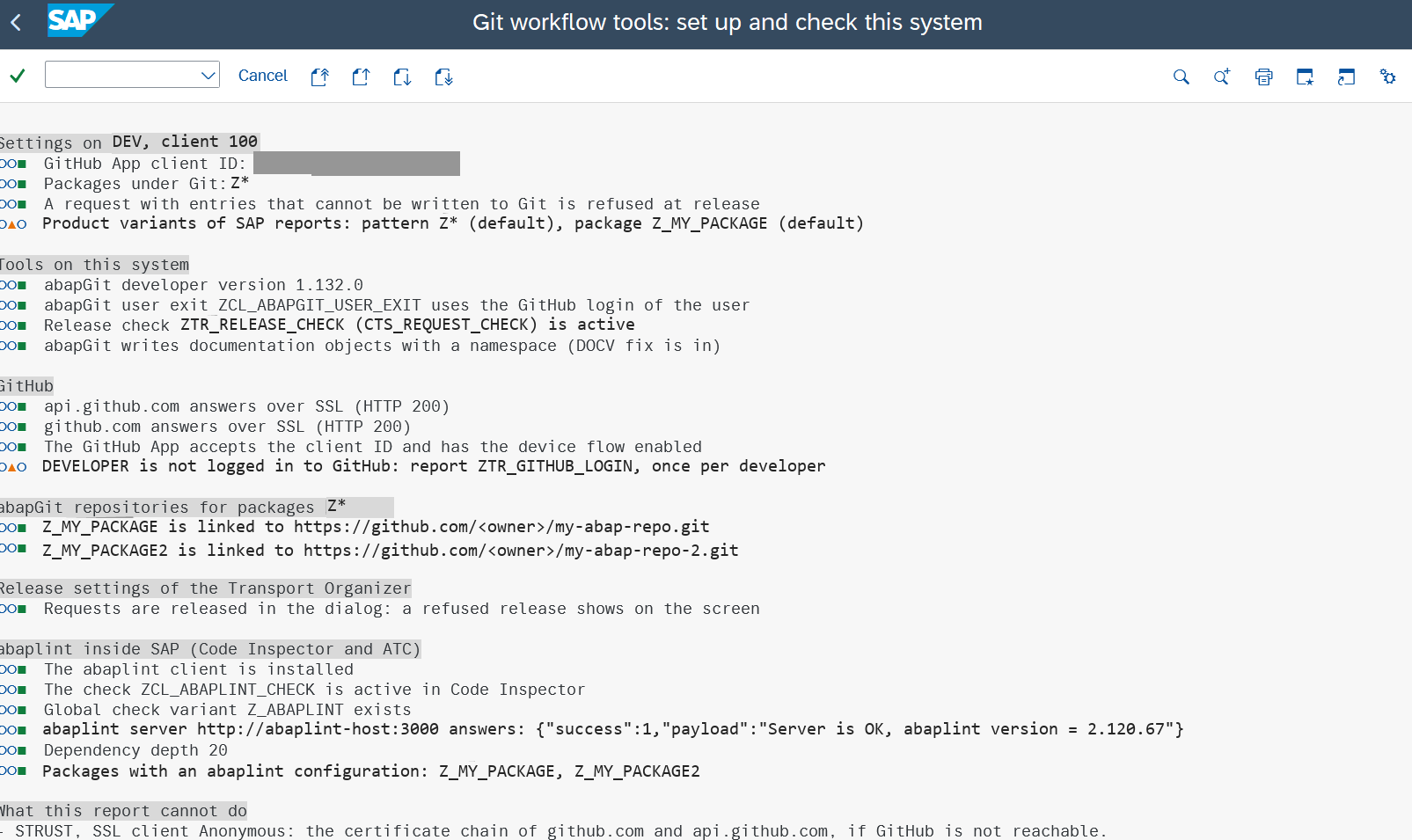Select the 'GitHub App client ID:' line
The height and width of the screenshot is (840, 1412).
[145, 164]
